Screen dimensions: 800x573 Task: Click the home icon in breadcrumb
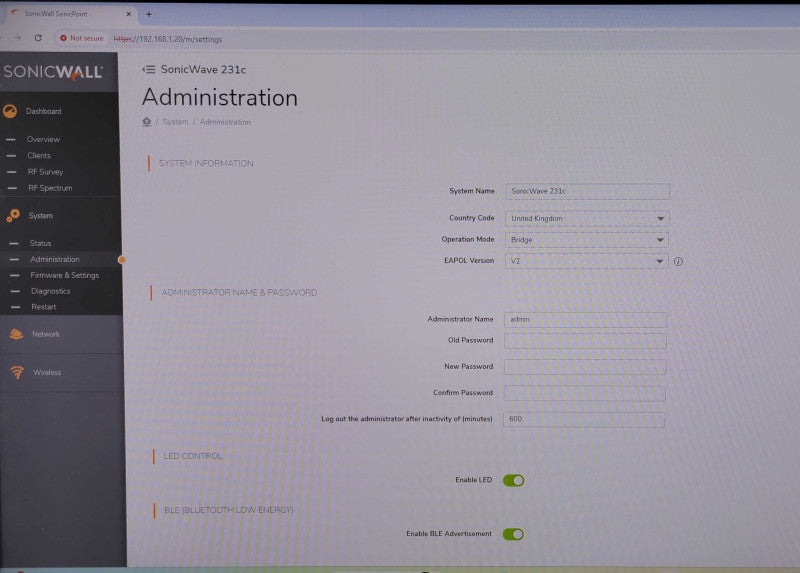[146, 121]
